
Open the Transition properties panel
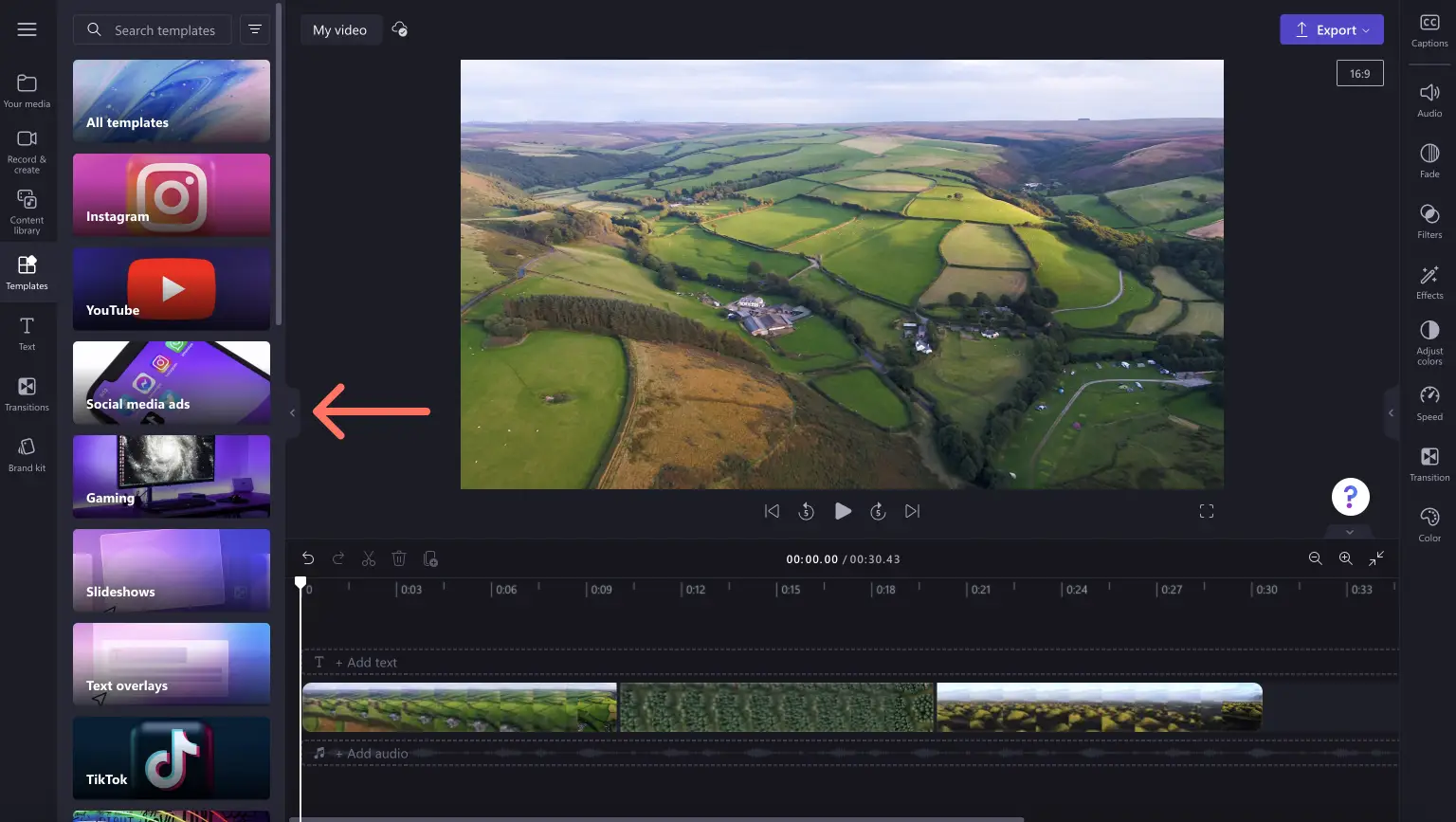[x=1429, y=464]
